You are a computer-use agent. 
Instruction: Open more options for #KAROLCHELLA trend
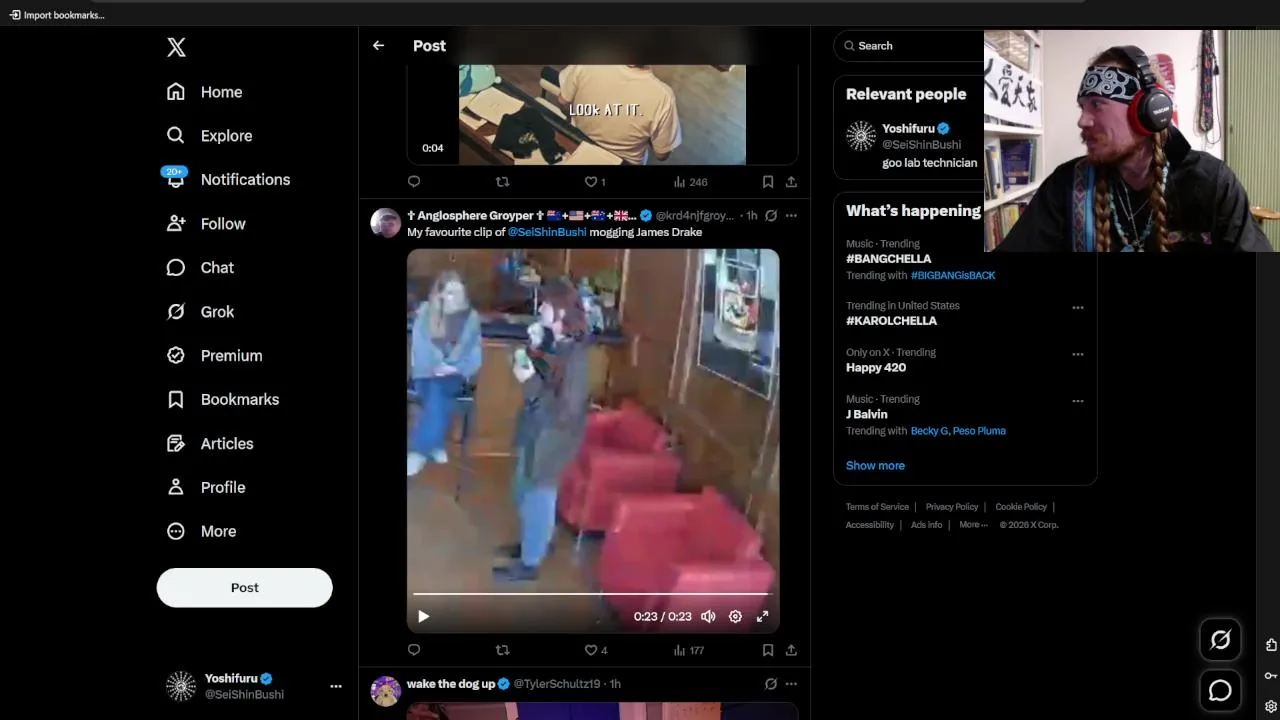tap(1078, 307)
